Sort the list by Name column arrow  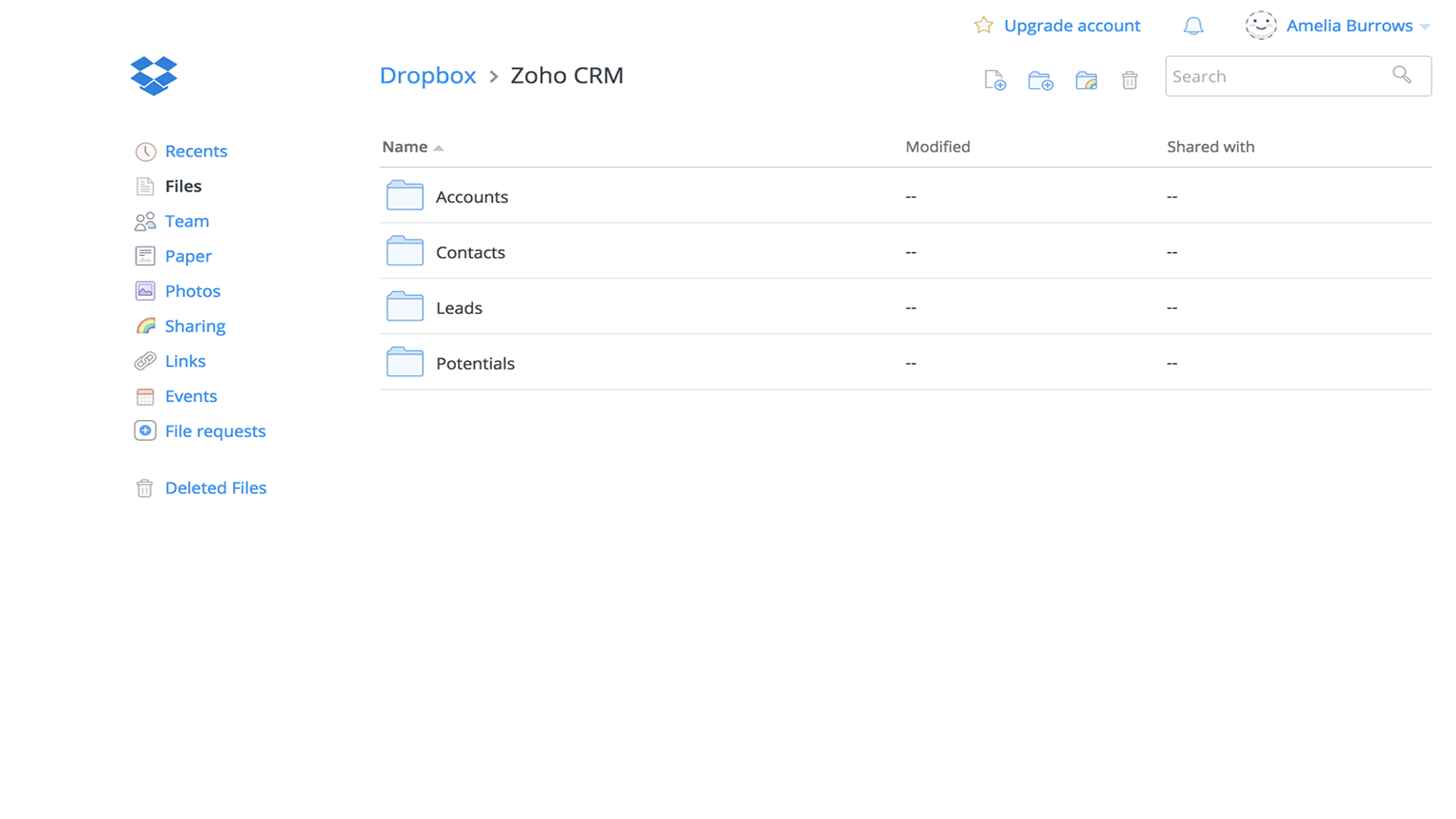(x=439, y=148)
